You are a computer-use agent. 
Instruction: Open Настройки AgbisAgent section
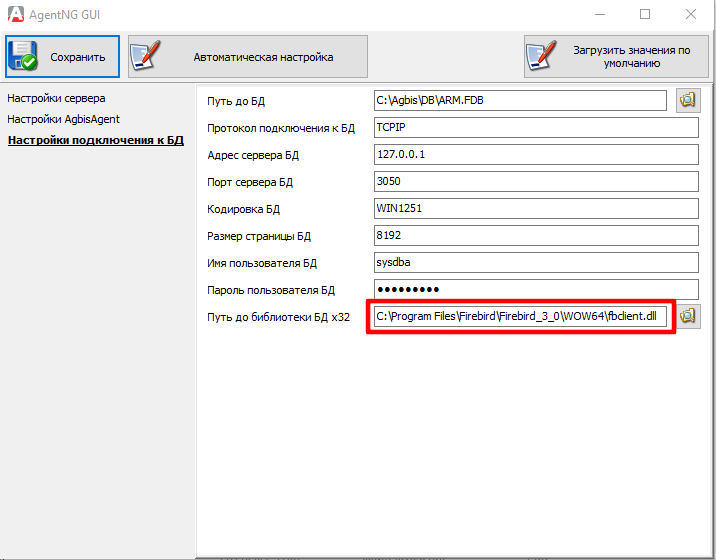pos(63,119)
